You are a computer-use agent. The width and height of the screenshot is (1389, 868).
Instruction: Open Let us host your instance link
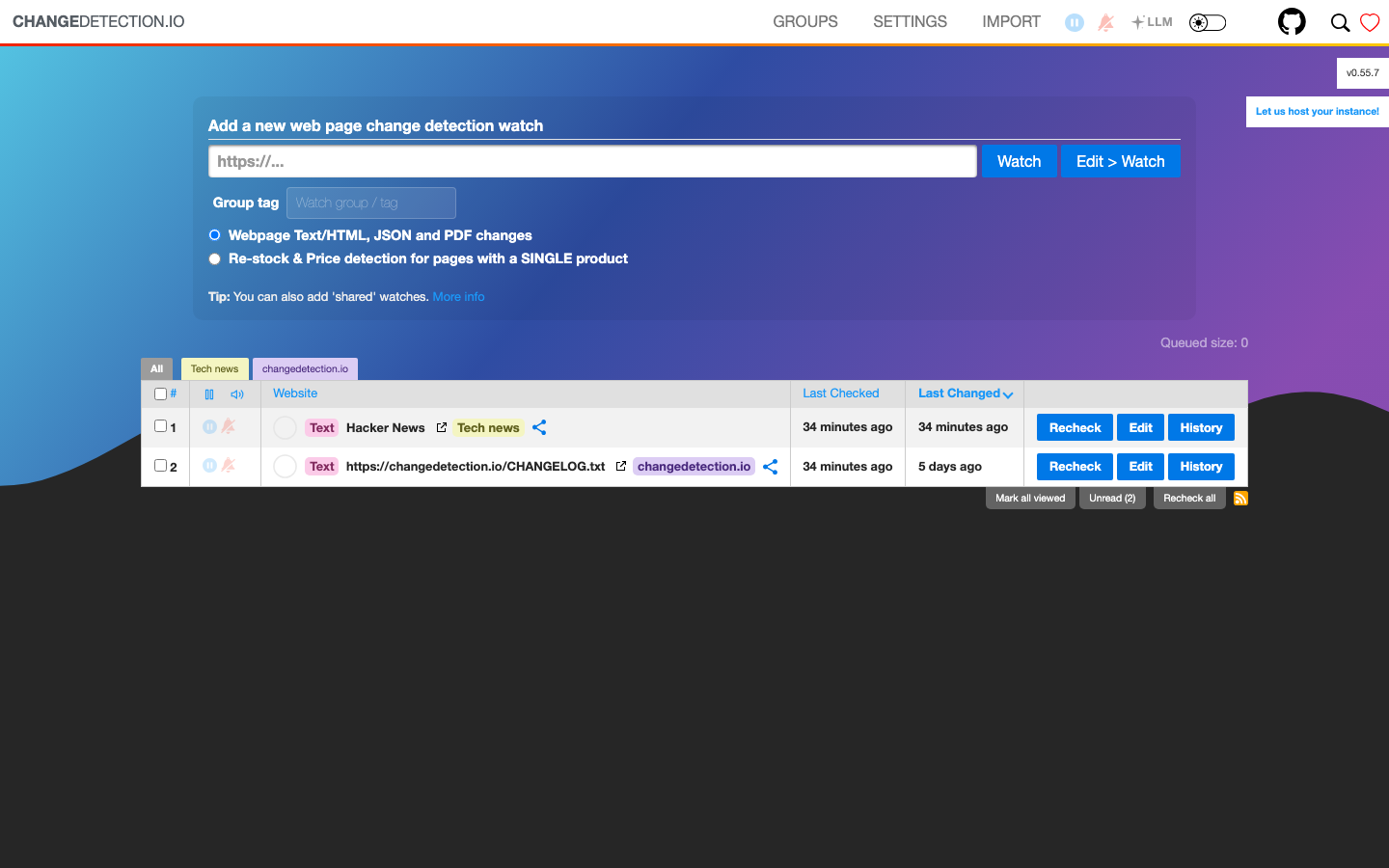[1318, 112]
